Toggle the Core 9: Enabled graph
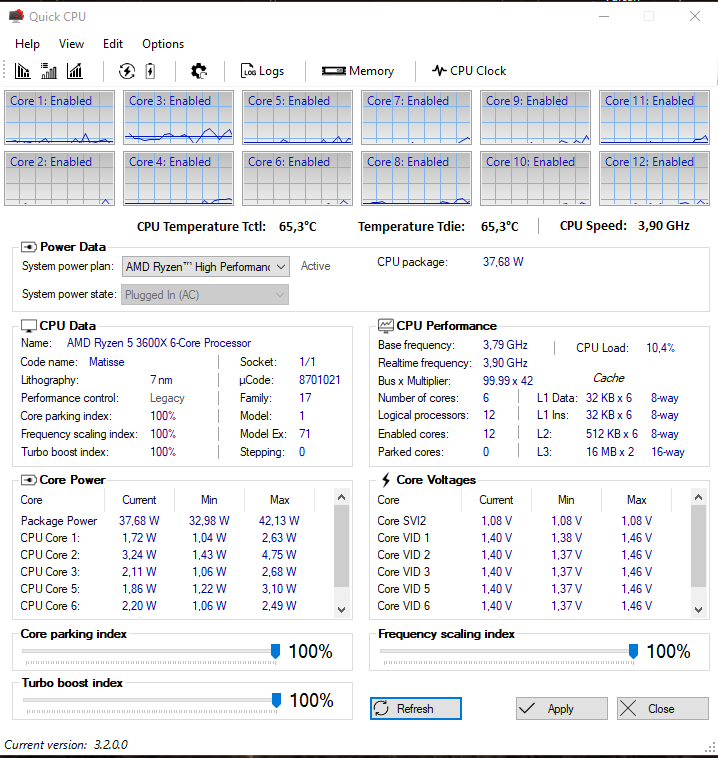Viewport: 718px width, 758px height. click(535, 117)
